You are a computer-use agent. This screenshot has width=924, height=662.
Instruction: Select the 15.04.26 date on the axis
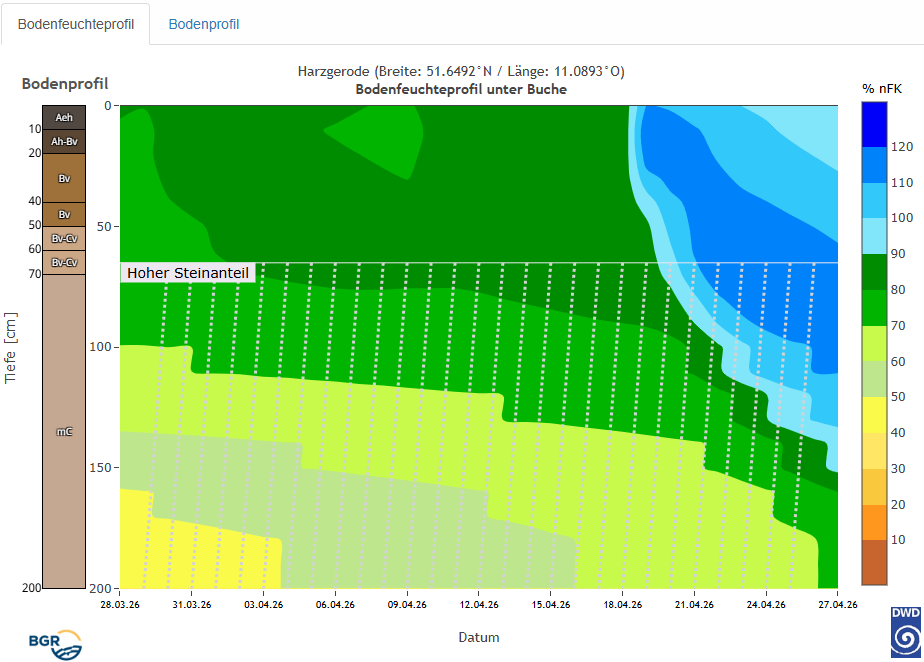551,604
